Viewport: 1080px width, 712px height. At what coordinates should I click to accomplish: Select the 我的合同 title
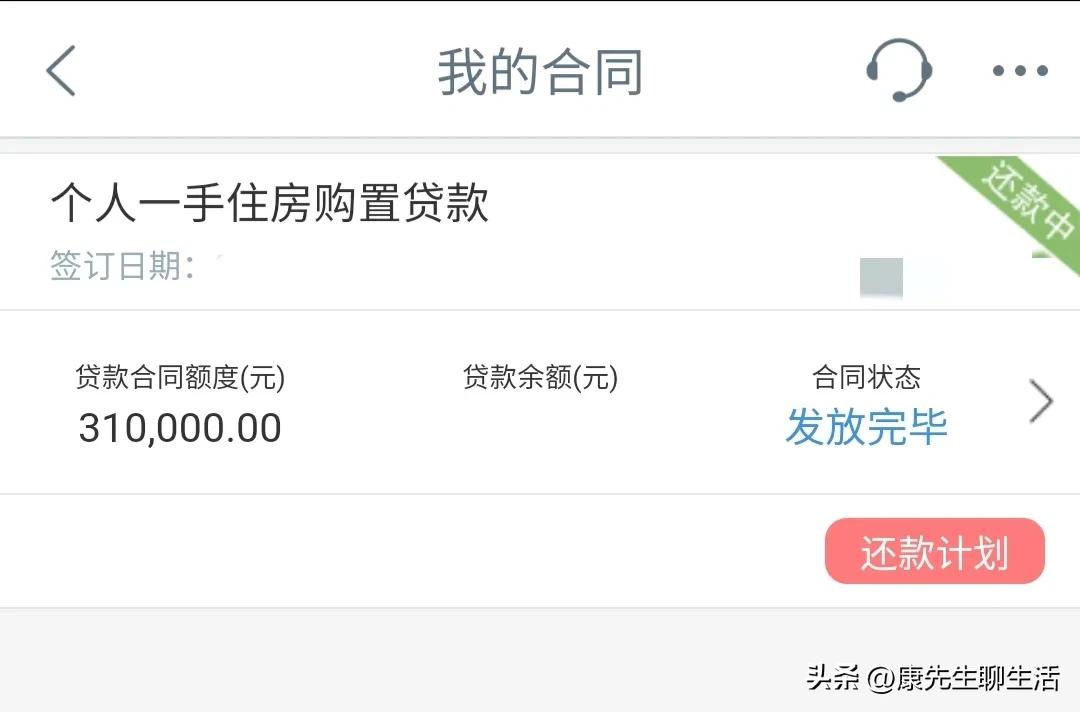click(540, 70)
